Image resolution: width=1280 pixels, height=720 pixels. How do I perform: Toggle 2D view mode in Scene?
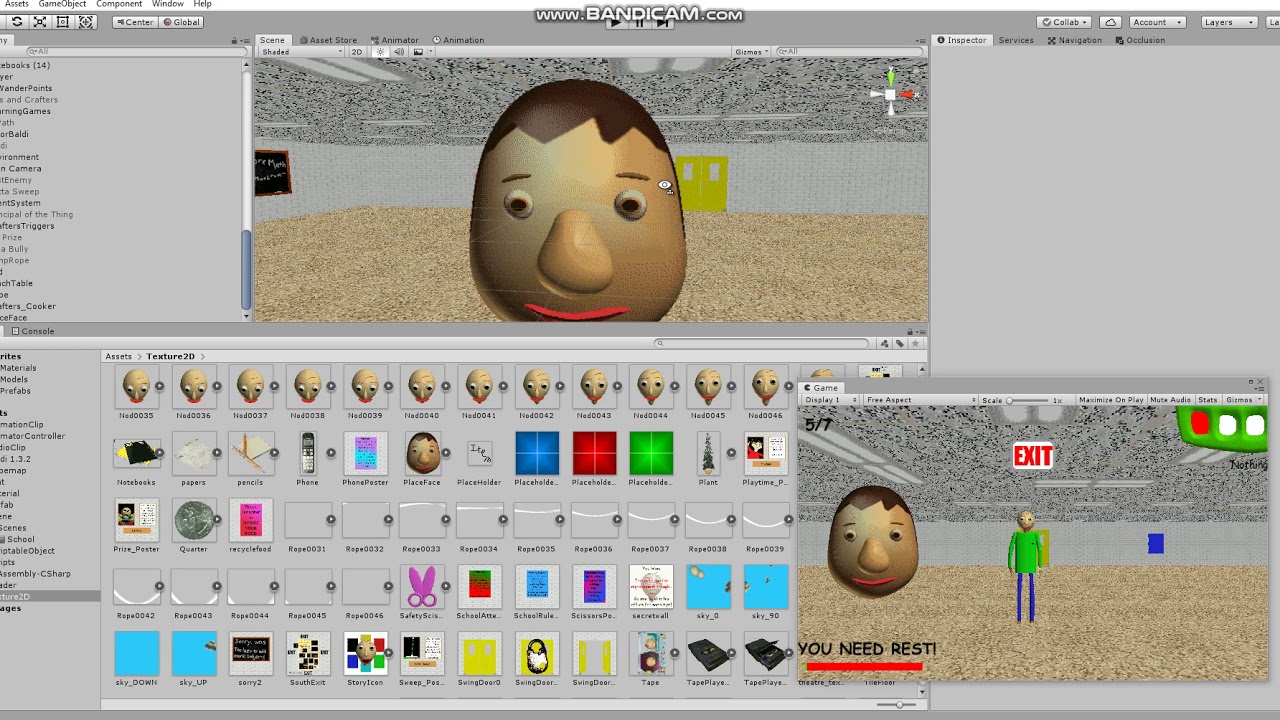[356, 52]
